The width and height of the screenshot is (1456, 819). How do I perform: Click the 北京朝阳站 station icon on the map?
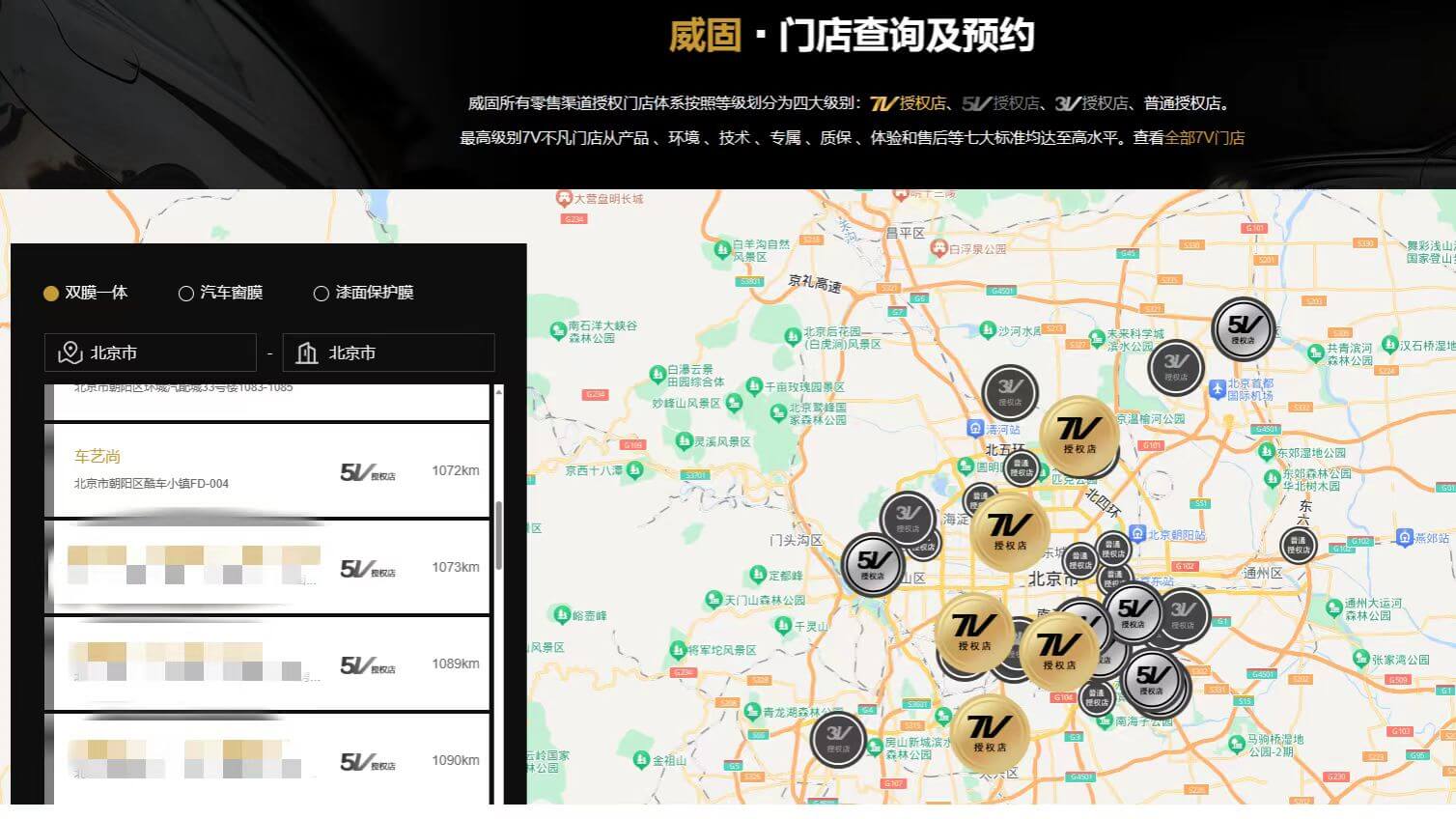pos(1137,534)
